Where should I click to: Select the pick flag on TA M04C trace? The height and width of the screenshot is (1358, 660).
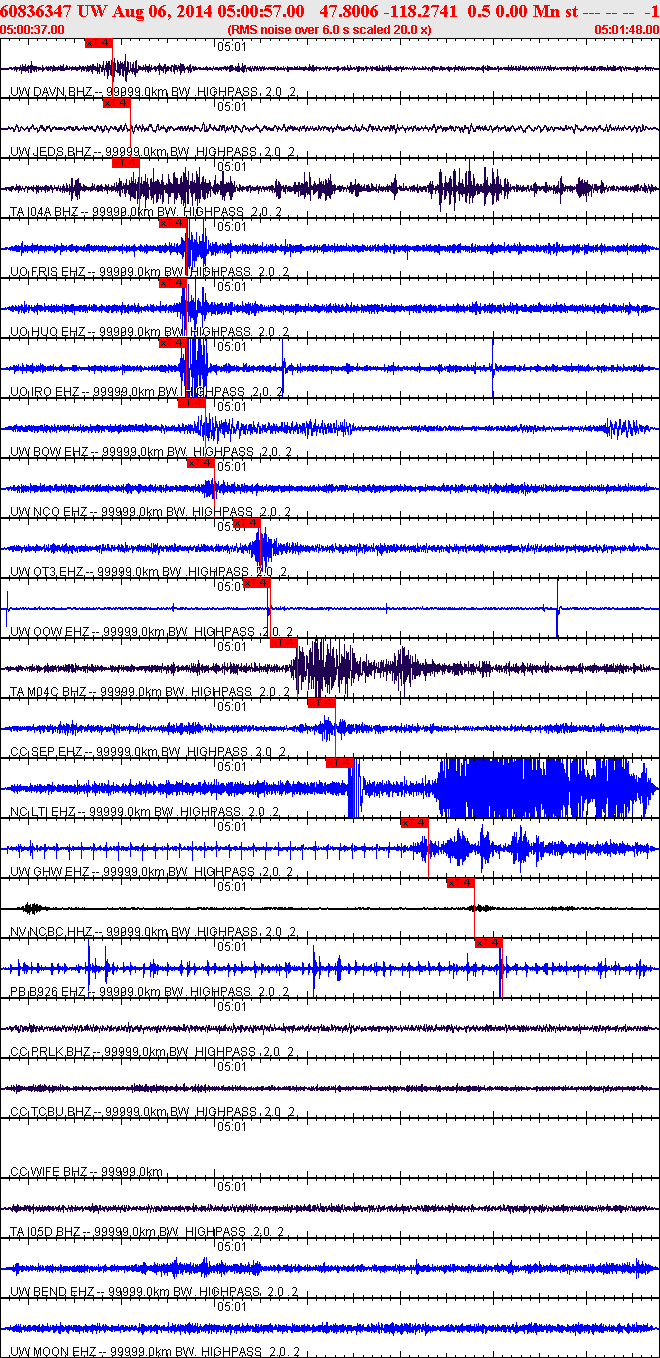click(284, 643)
